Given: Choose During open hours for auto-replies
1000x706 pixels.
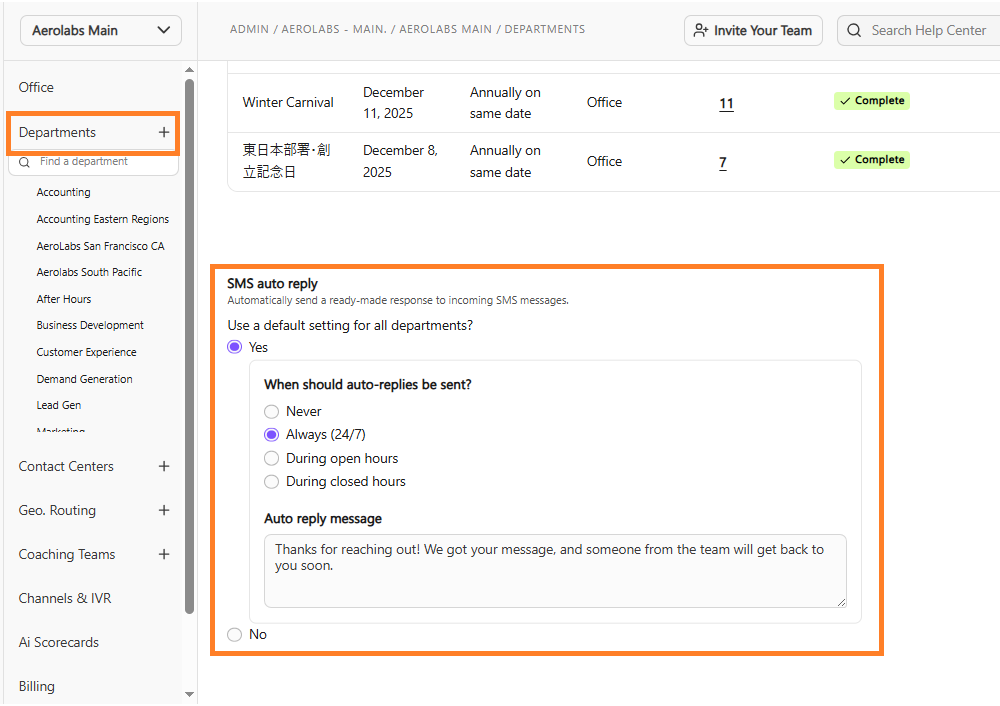Looking at the screenshot, I should pos(272,459).
